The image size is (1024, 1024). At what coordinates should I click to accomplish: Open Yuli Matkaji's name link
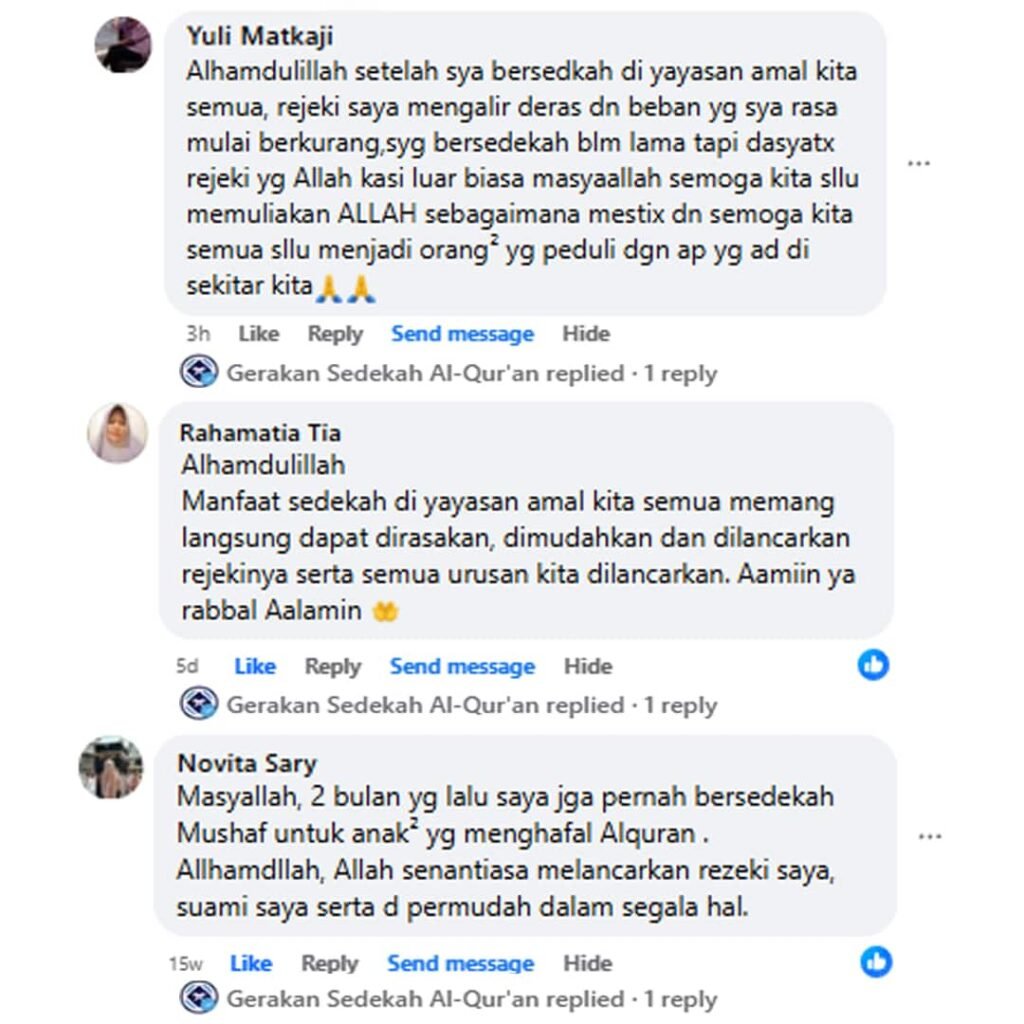point(260,37)
